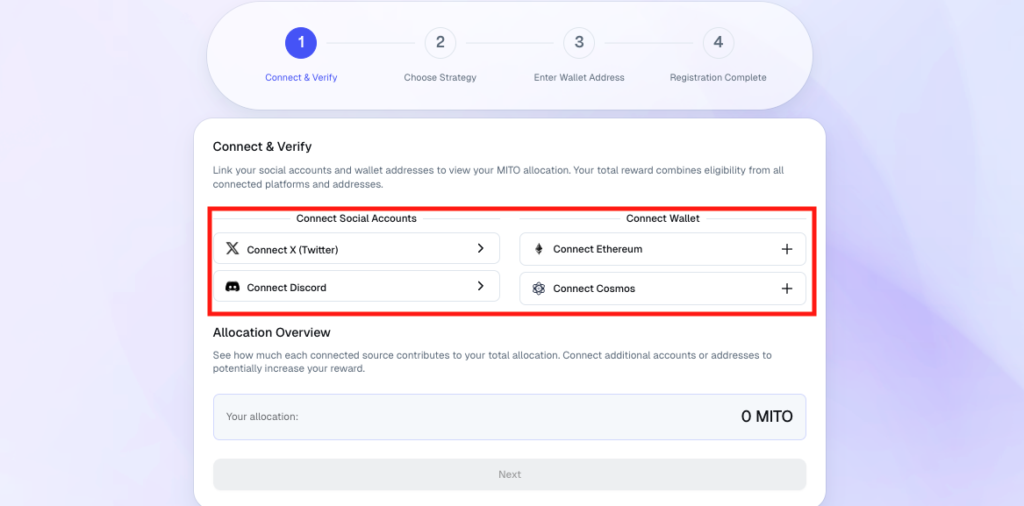Click the Ethereum diamond icon
The height and width of the screenshot is (506, 1024).
coord(539,249)
